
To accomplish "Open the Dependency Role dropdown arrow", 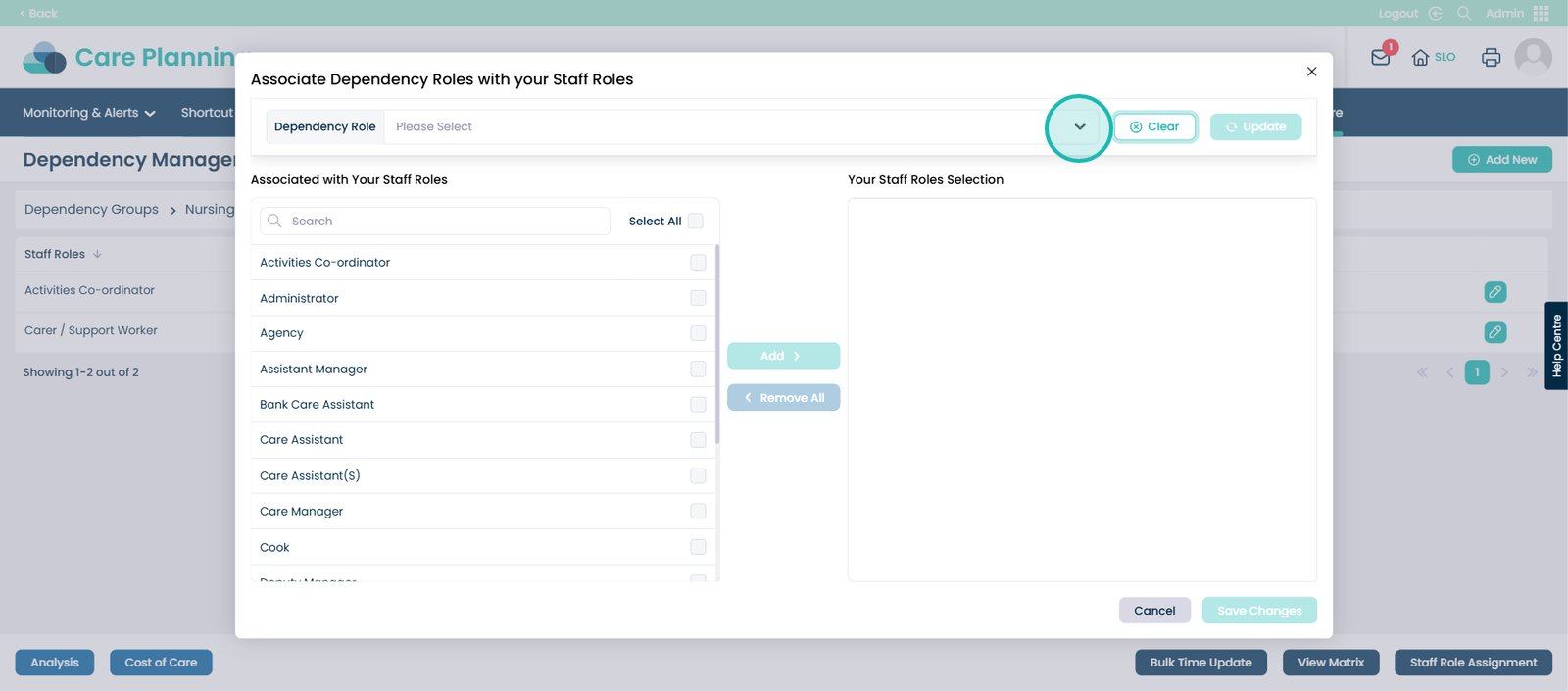I will point(1080,126).
